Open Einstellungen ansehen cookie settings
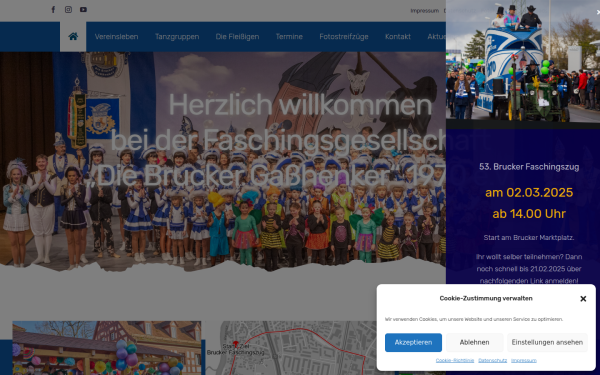The width and height of the screenshot is (600, 375). point(547,342)
